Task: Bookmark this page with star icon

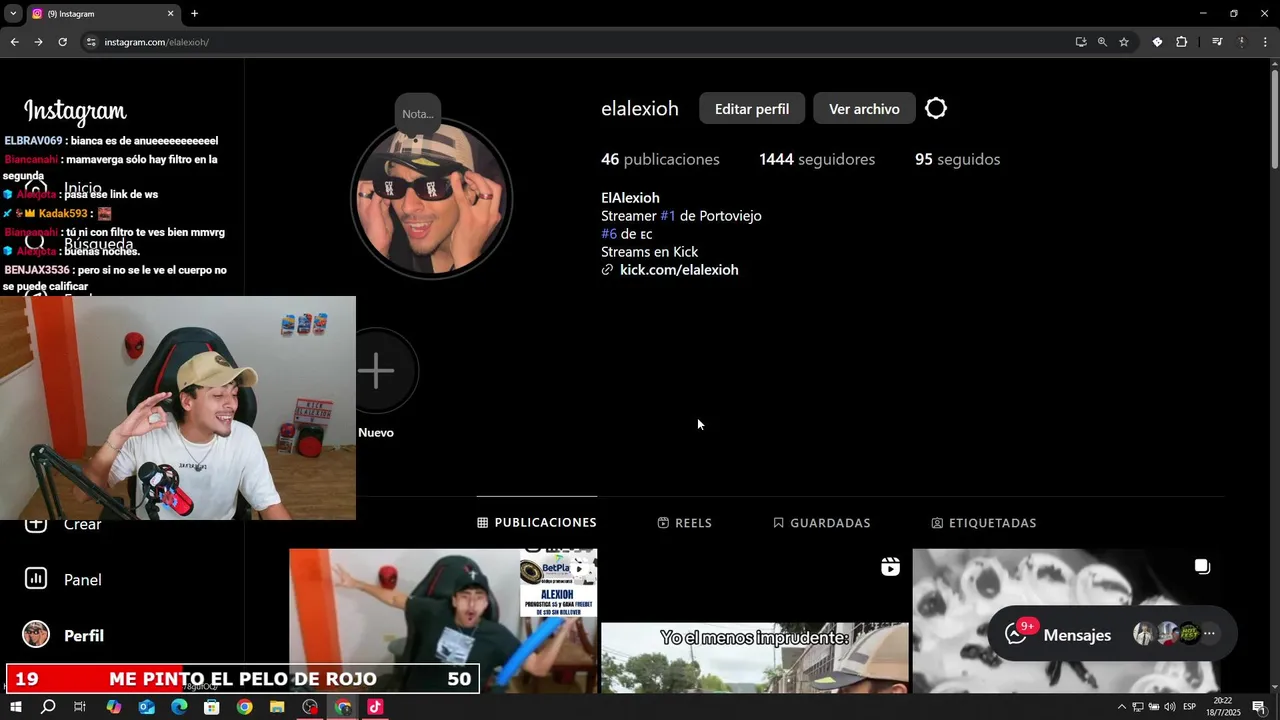Action: click(1124, 42)
